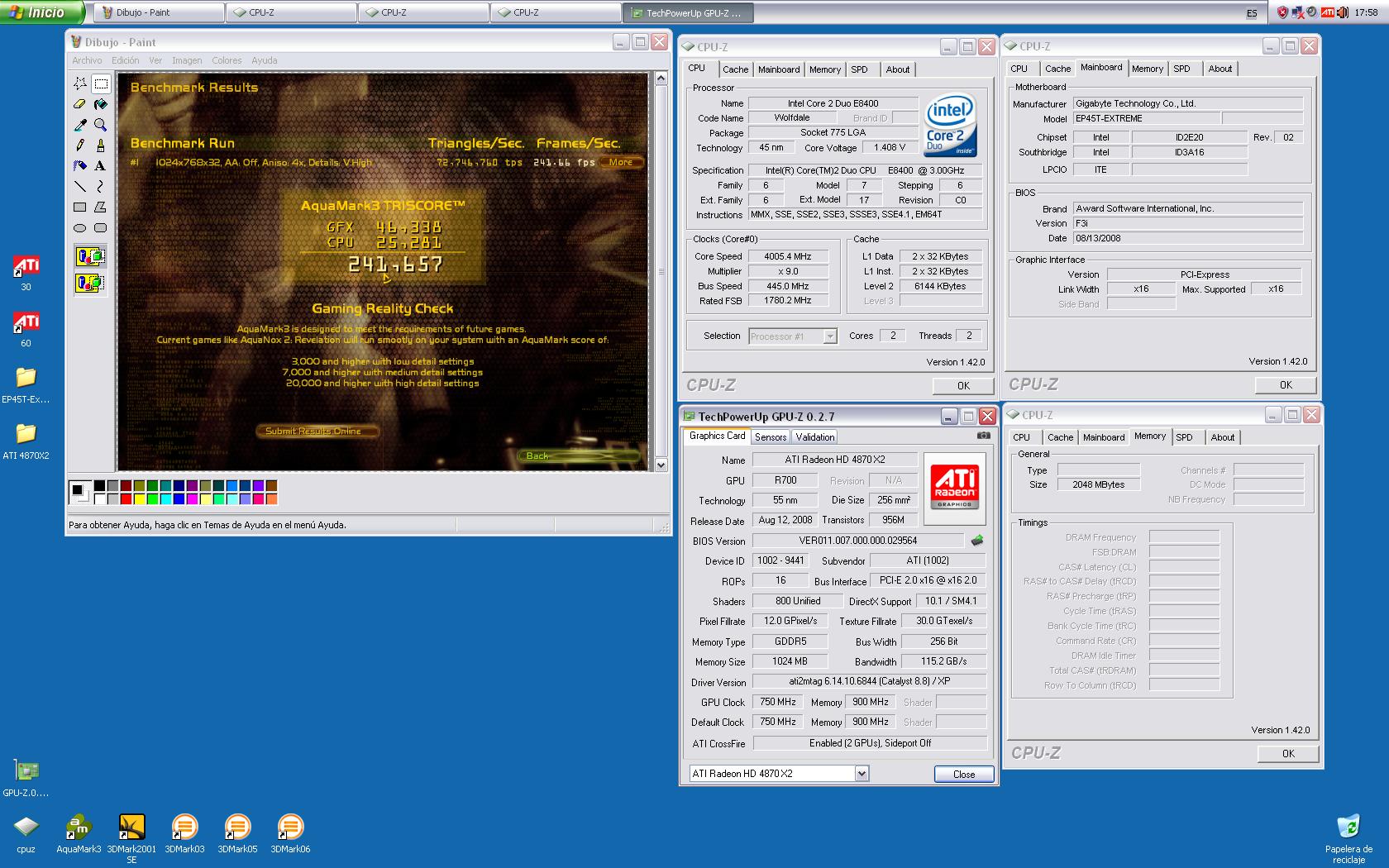The height and width of the screenshot is (868, 1389).
Task: Switch to Dibujo - Paint taskbar button
Action: pyautogui.click(x=157, y=12)
